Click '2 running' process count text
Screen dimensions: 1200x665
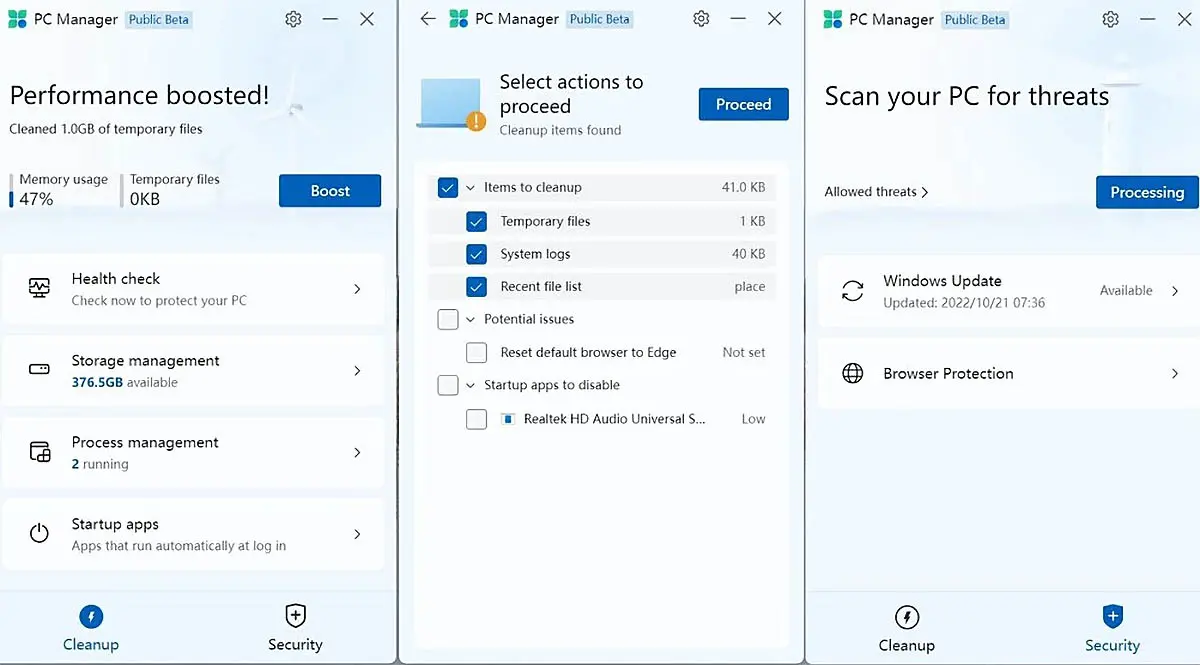100,464
